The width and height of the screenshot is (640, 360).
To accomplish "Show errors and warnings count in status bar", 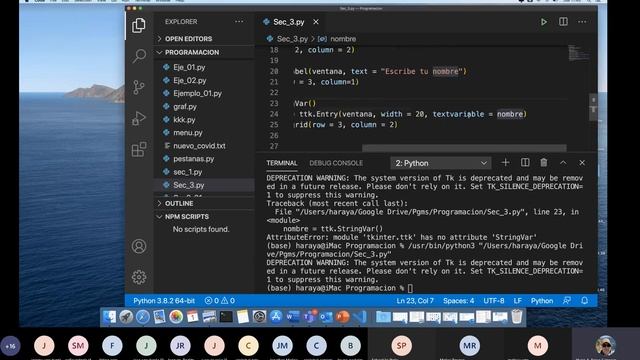I will click(220, 301).
